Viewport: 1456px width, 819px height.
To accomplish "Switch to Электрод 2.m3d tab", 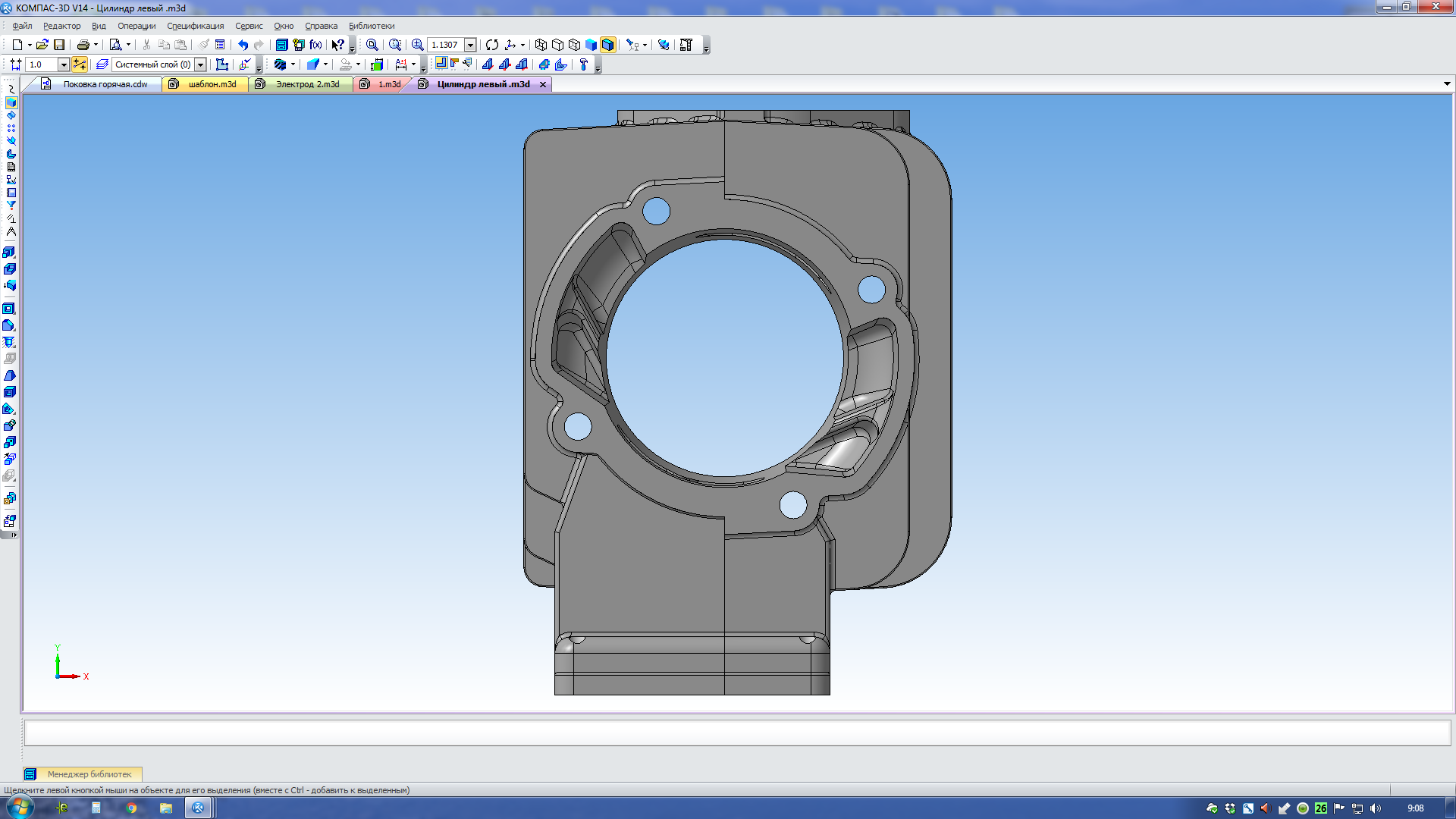I will 300,84.
